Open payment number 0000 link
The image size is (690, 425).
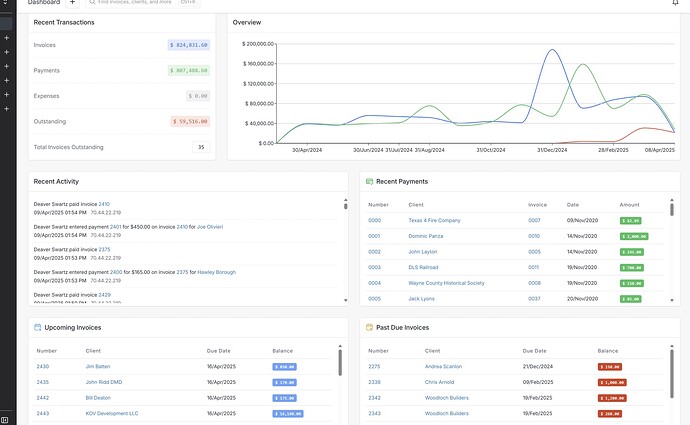374,220
